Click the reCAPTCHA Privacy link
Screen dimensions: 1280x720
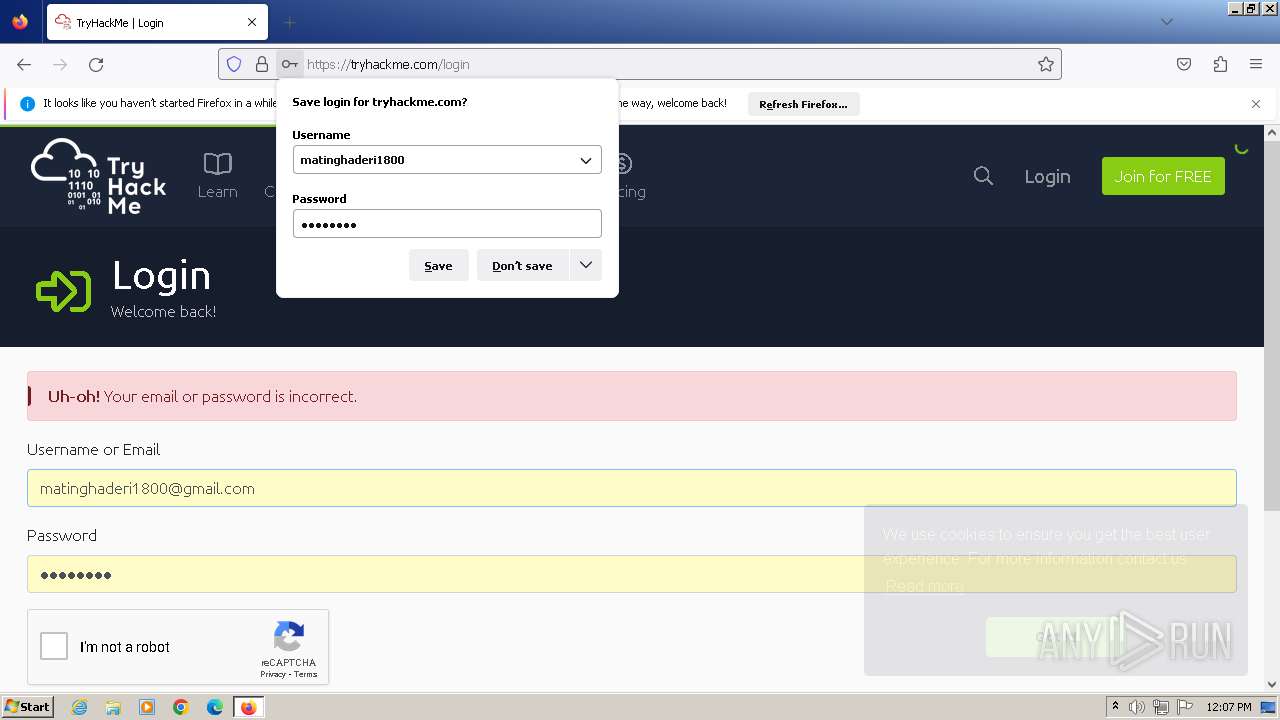(272, 674)
